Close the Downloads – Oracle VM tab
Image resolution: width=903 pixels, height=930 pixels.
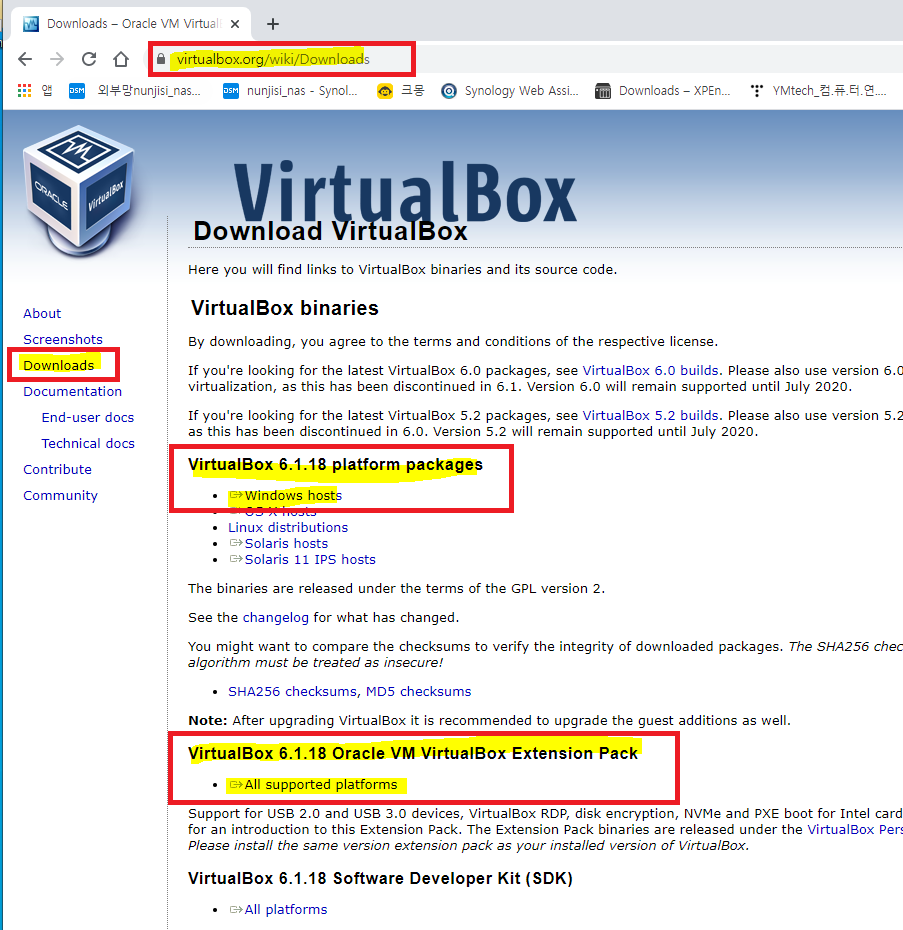pyautogui.click(x=235, y=24)
